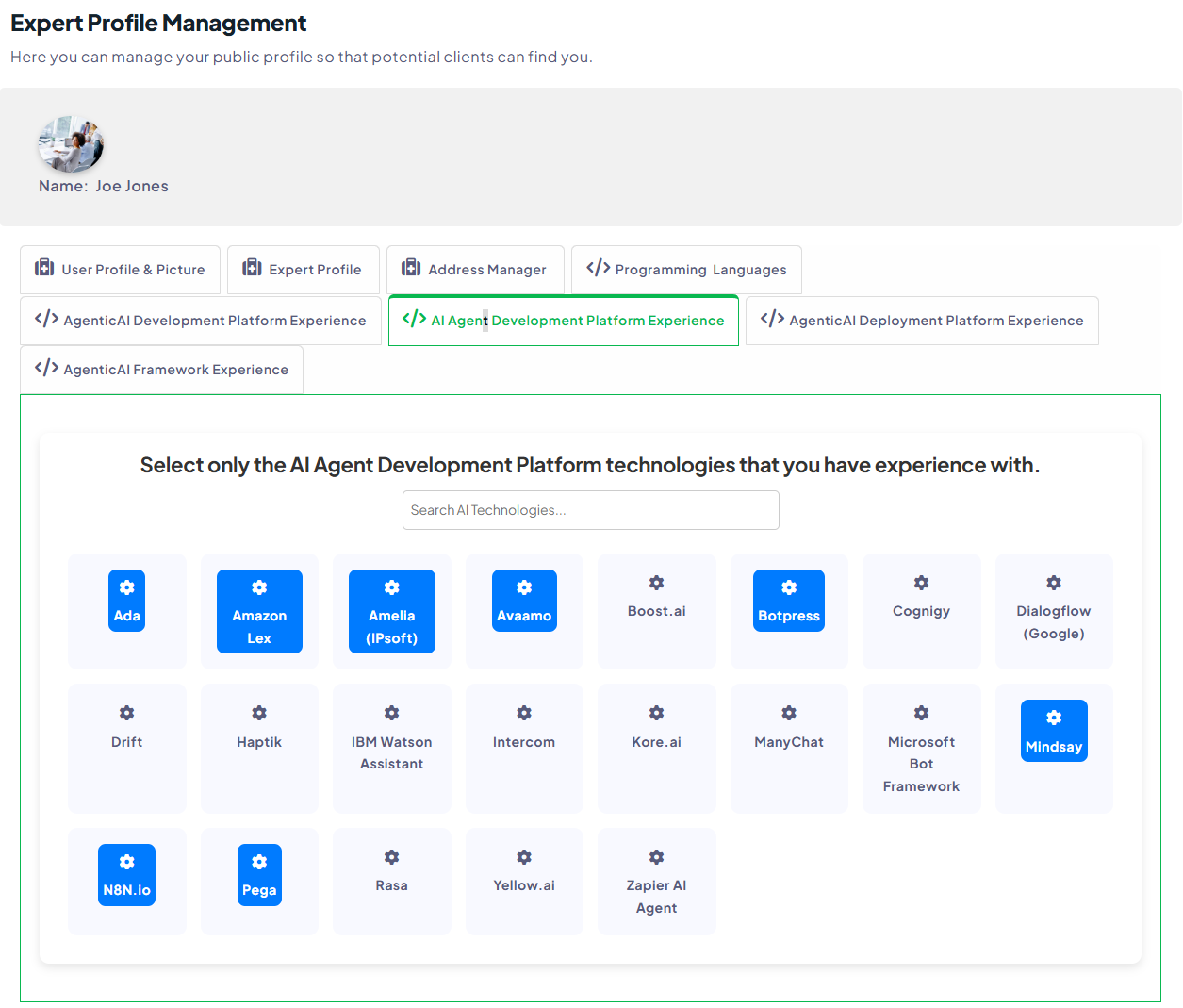Click the gear icon above Kore.ai
The height and width of the screenshot is (1008, 1183).
click(x=656, y=713)
